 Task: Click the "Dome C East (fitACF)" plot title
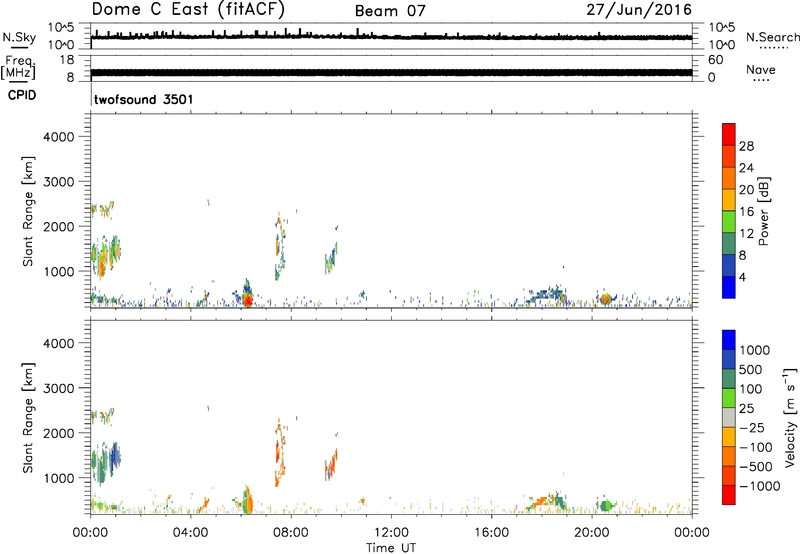tap(188, 10)
